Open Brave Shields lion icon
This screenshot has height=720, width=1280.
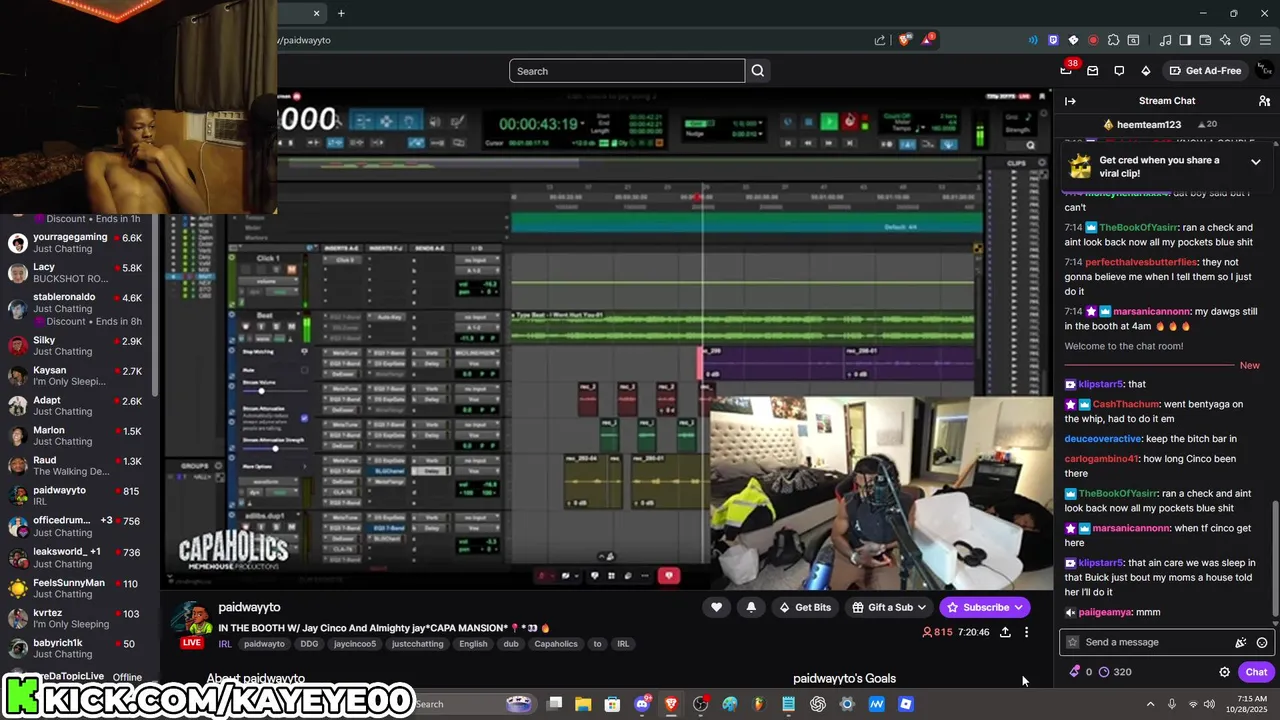(904, 40)
